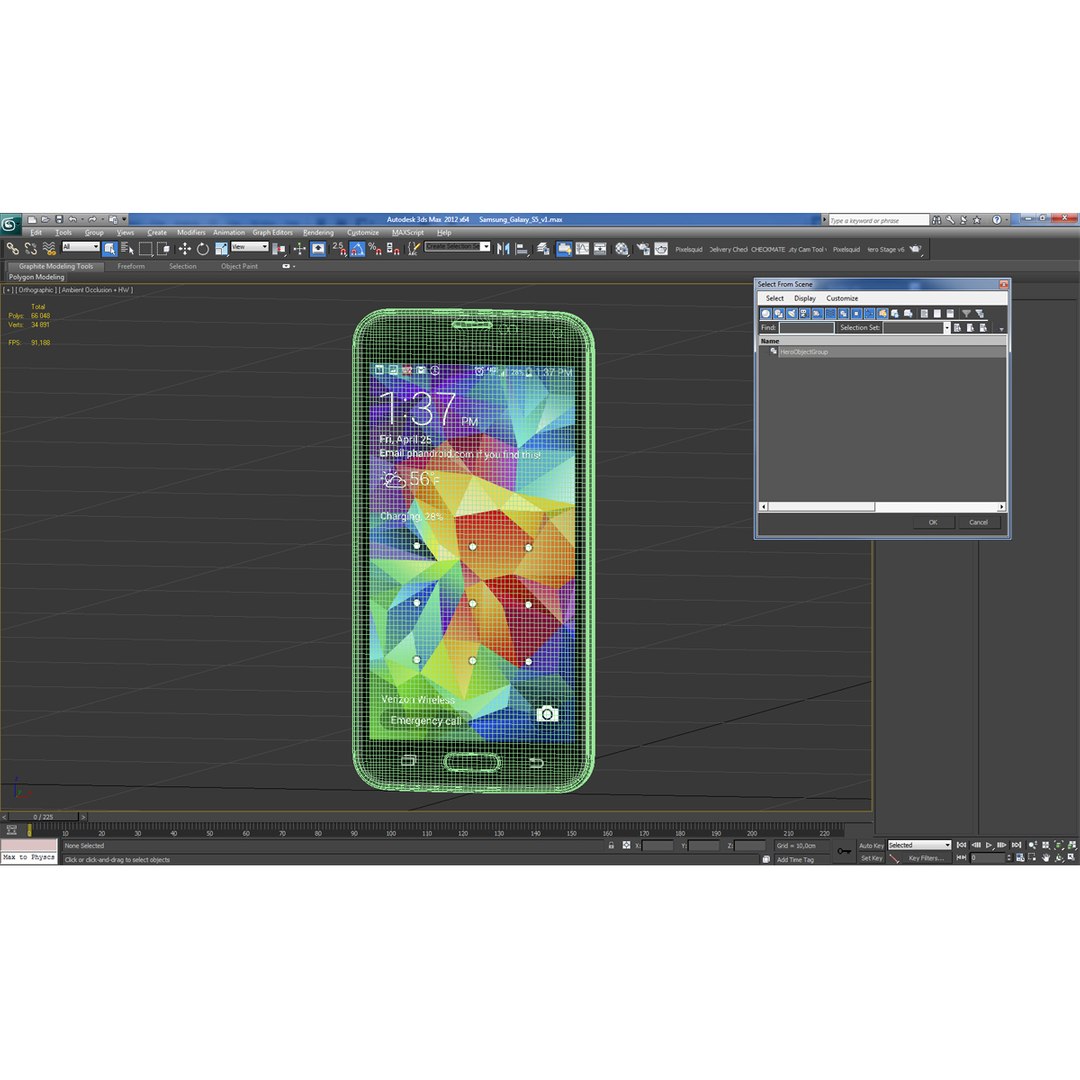1080x1080 pixels.
Task: Expand the HeroObjectGroup row icon
Action: tap(773, 351)
